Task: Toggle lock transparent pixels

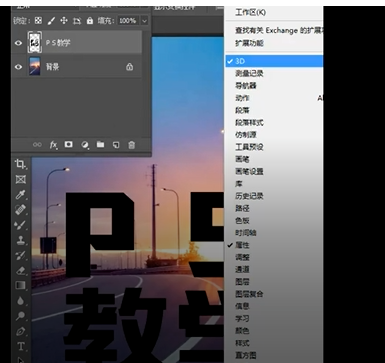Action: click(38, 21)
